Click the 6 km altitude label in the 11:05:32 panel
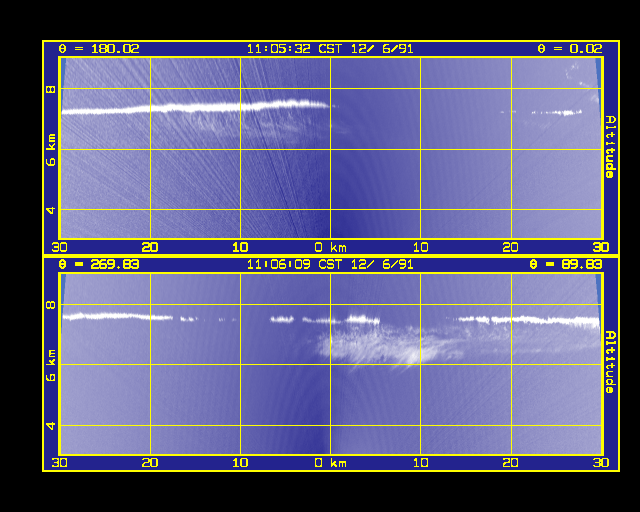 coord(51,150)
